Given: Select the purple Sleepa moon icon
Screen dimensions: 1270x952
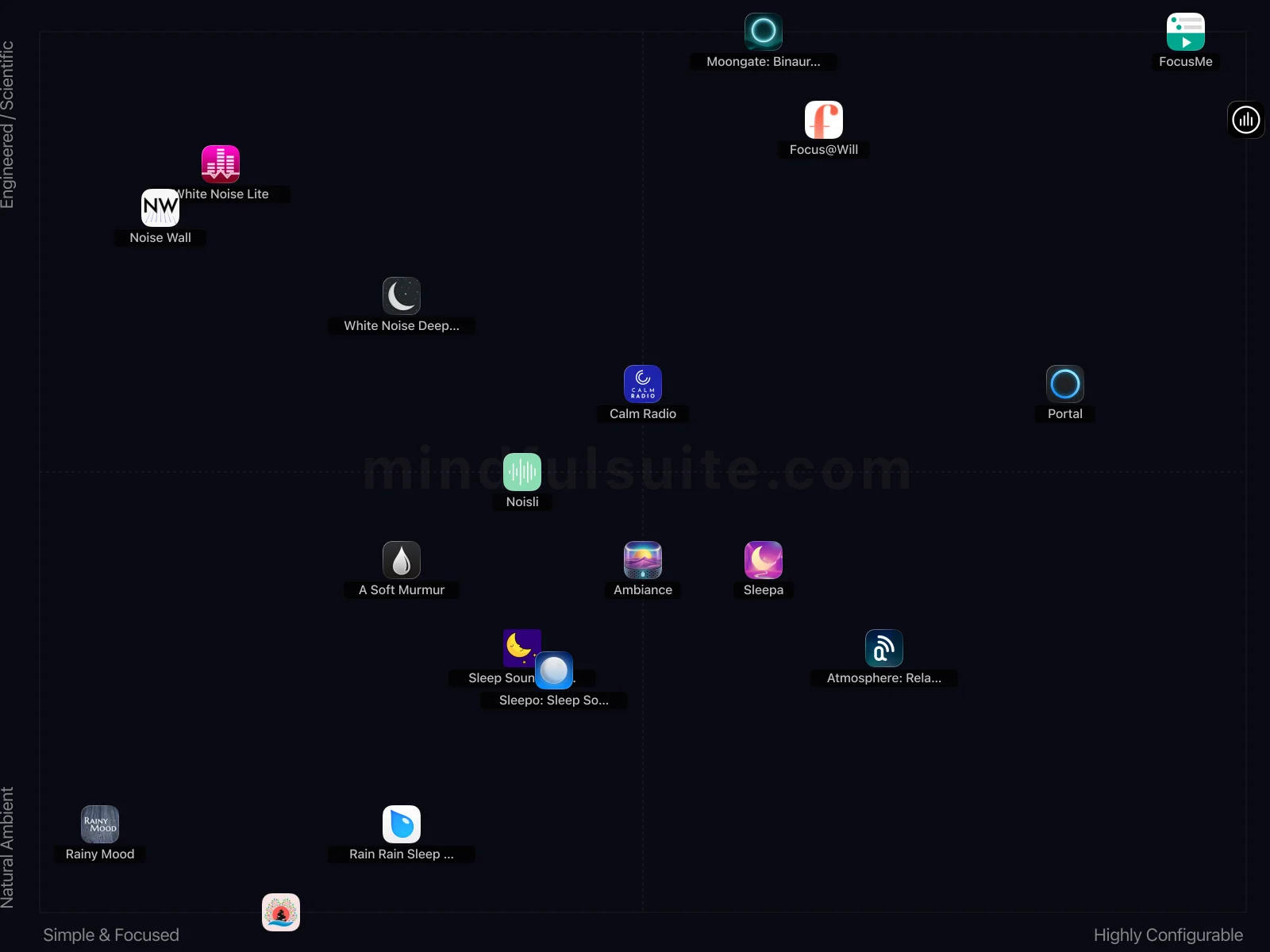Looking at the screenshot, I should (764, 560).
